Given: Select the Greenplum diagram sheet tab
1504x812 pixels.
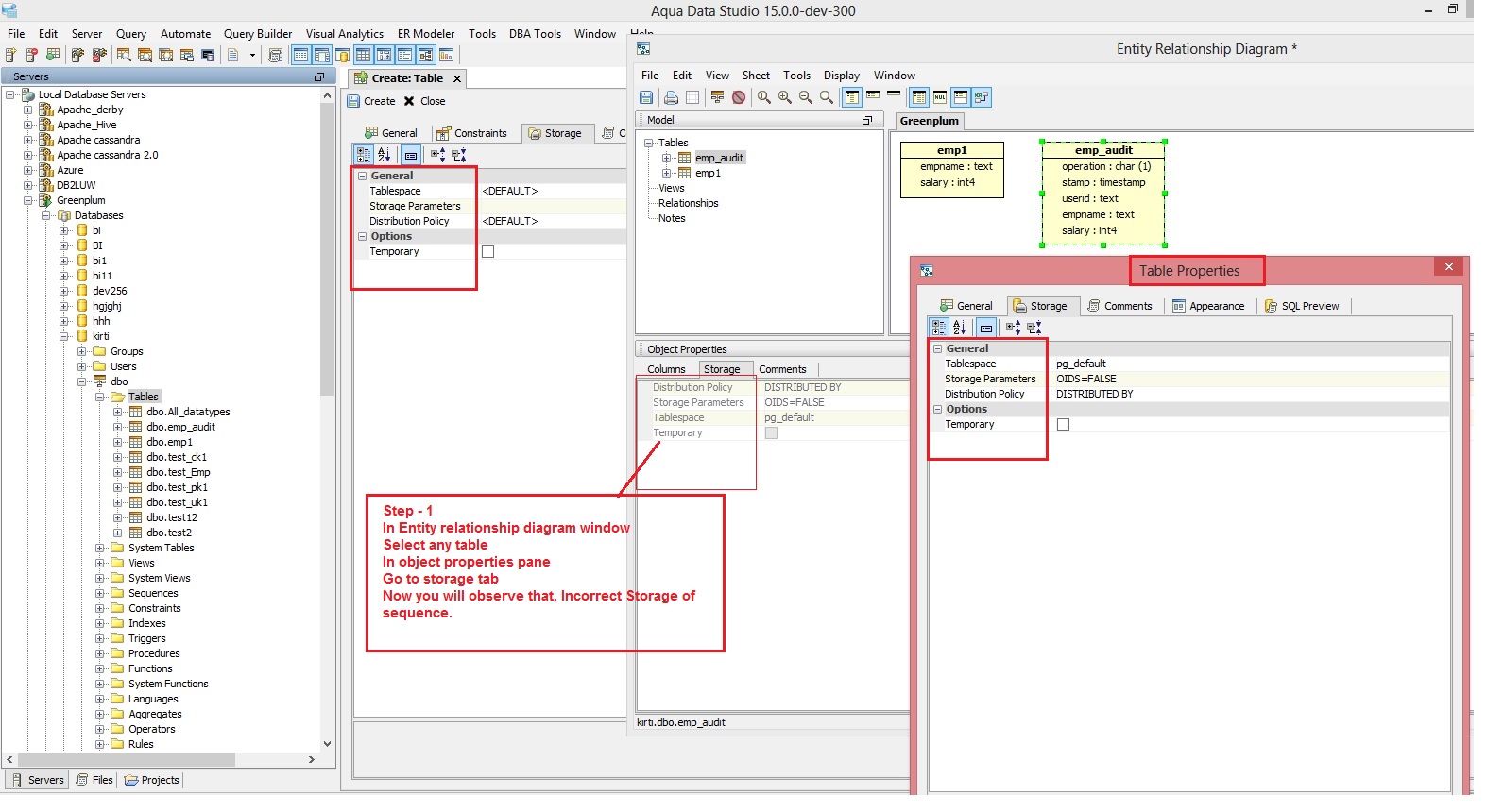Looking at the screenshot, I should point(929,121).
